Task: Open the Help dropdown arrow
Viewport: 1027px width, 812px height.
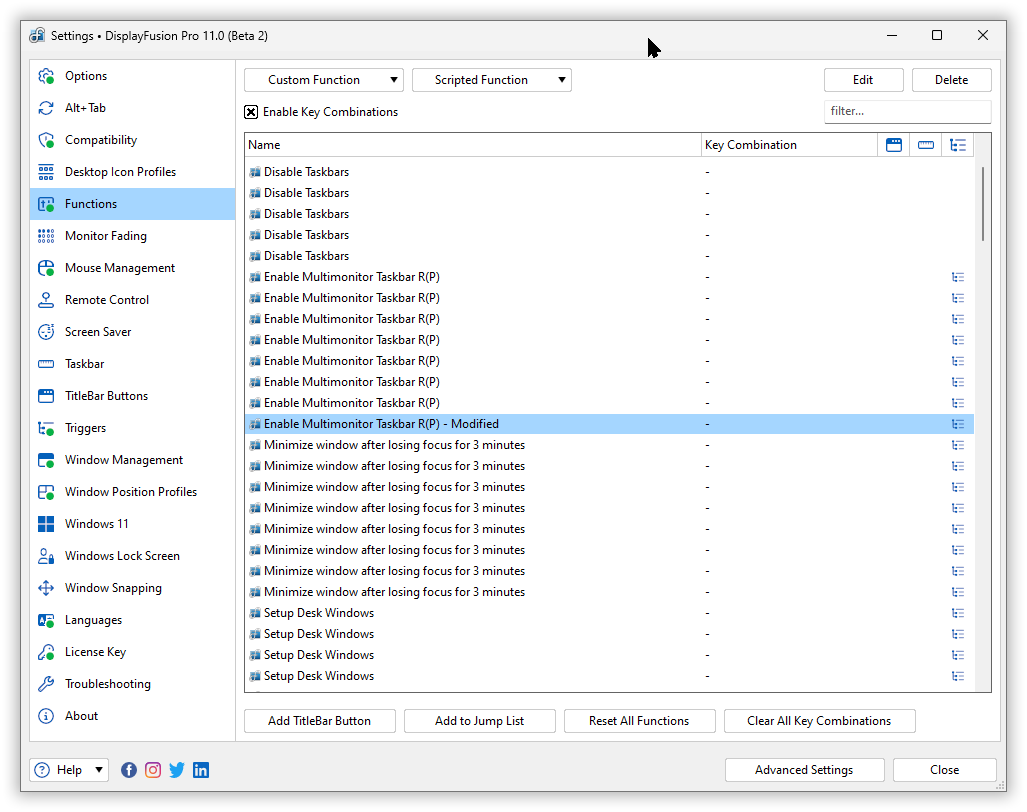Action: (x=99, y=770)
